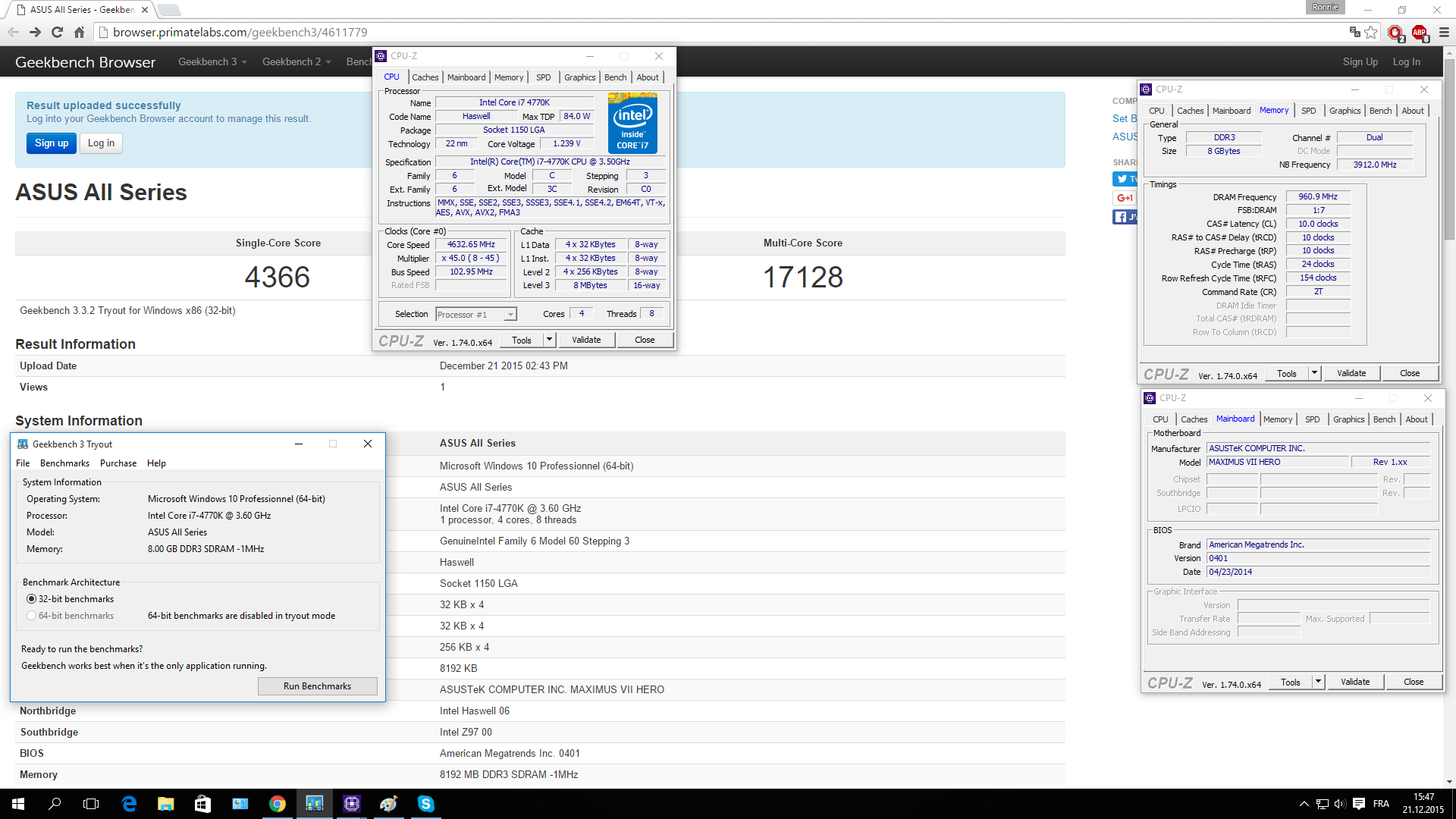Screen dimensions: 1456x819
Task: Click the blue Sign up button
Action: [x=52, y=143]
